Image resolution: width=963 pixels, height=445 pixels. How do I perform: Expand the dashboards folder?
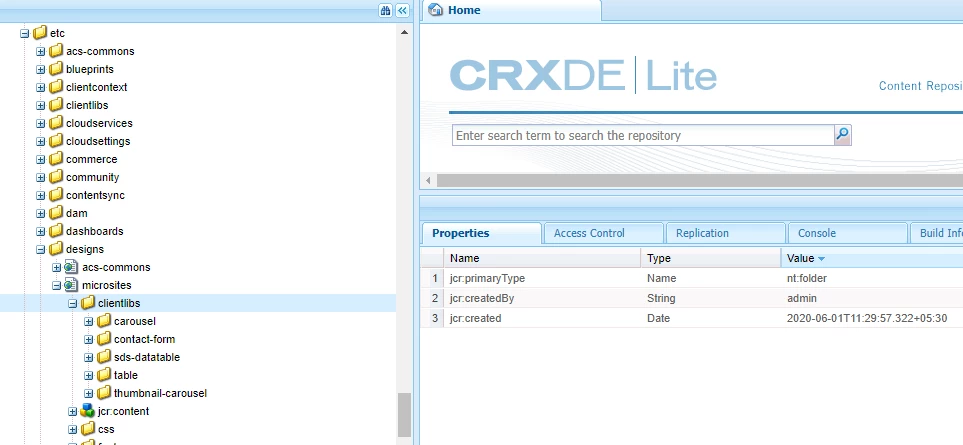[x=41, y=231]
